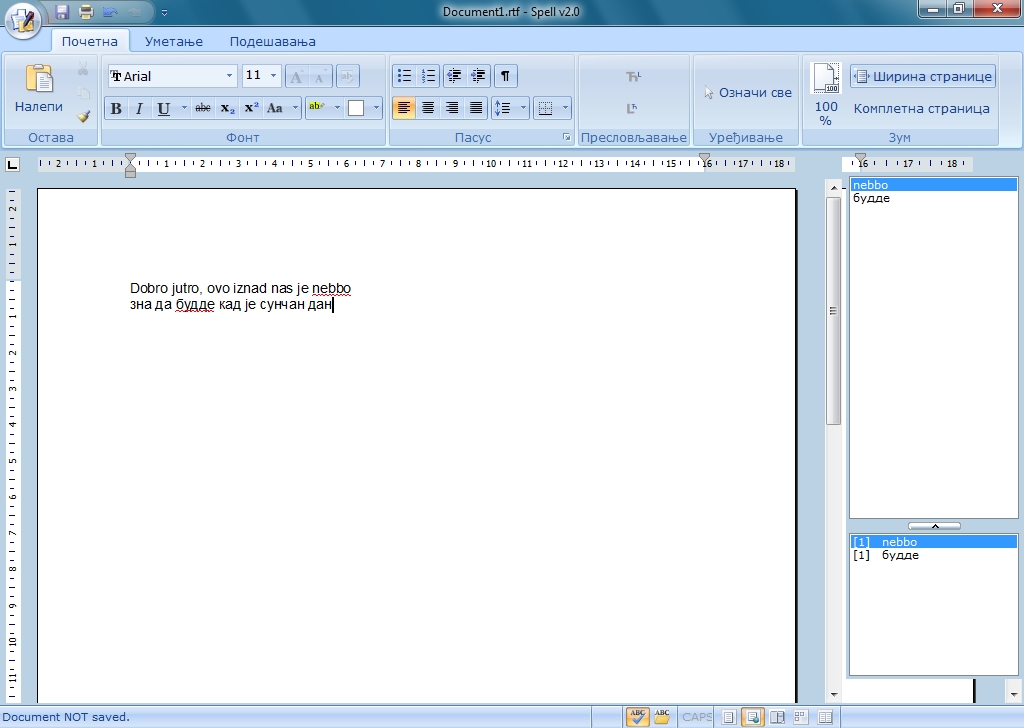The image size is (1024, 728).
Task: Click the decrease indent icon
Action: pos(454,76)
